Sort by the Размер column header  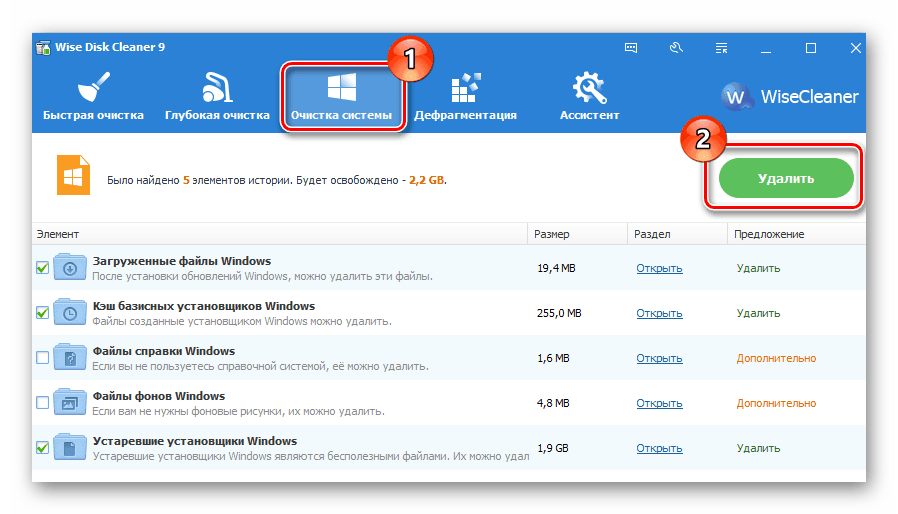pyautogui.click(x=576, y=234)
